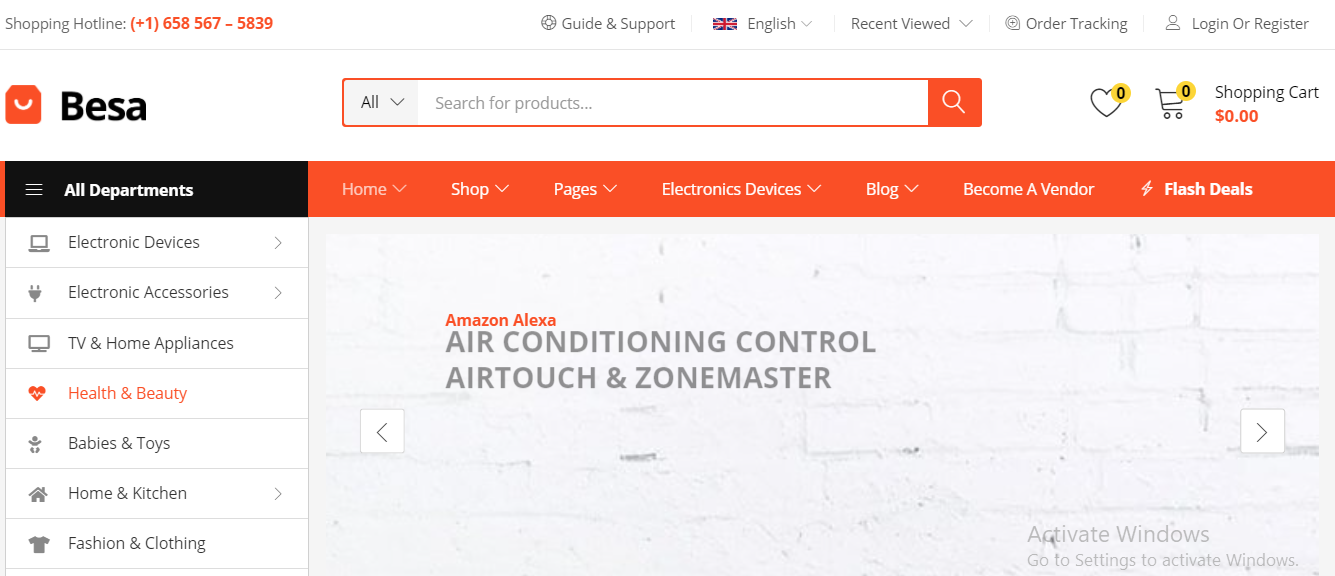This screenshot has width=1335, height=576.
Task: Click the heart icon for Health & Beauty
Action: coord(38,393)
